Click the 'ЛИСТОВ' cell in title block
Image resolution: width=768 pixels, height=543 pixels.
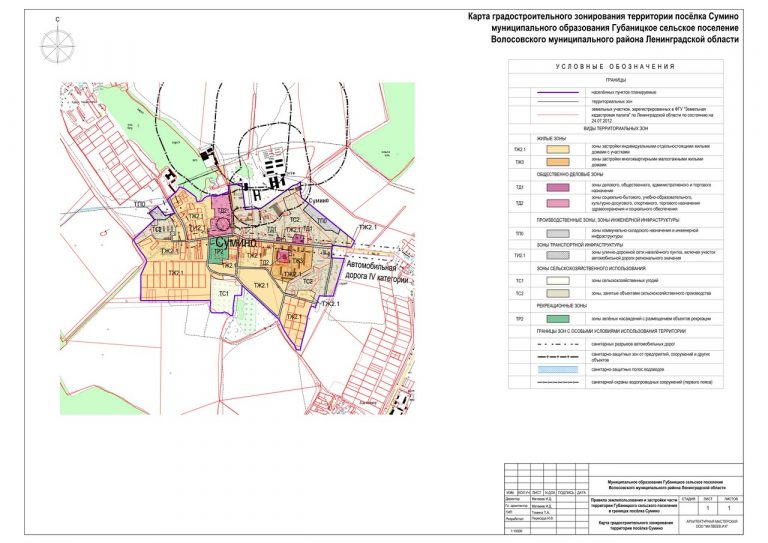tap(729, 499)
